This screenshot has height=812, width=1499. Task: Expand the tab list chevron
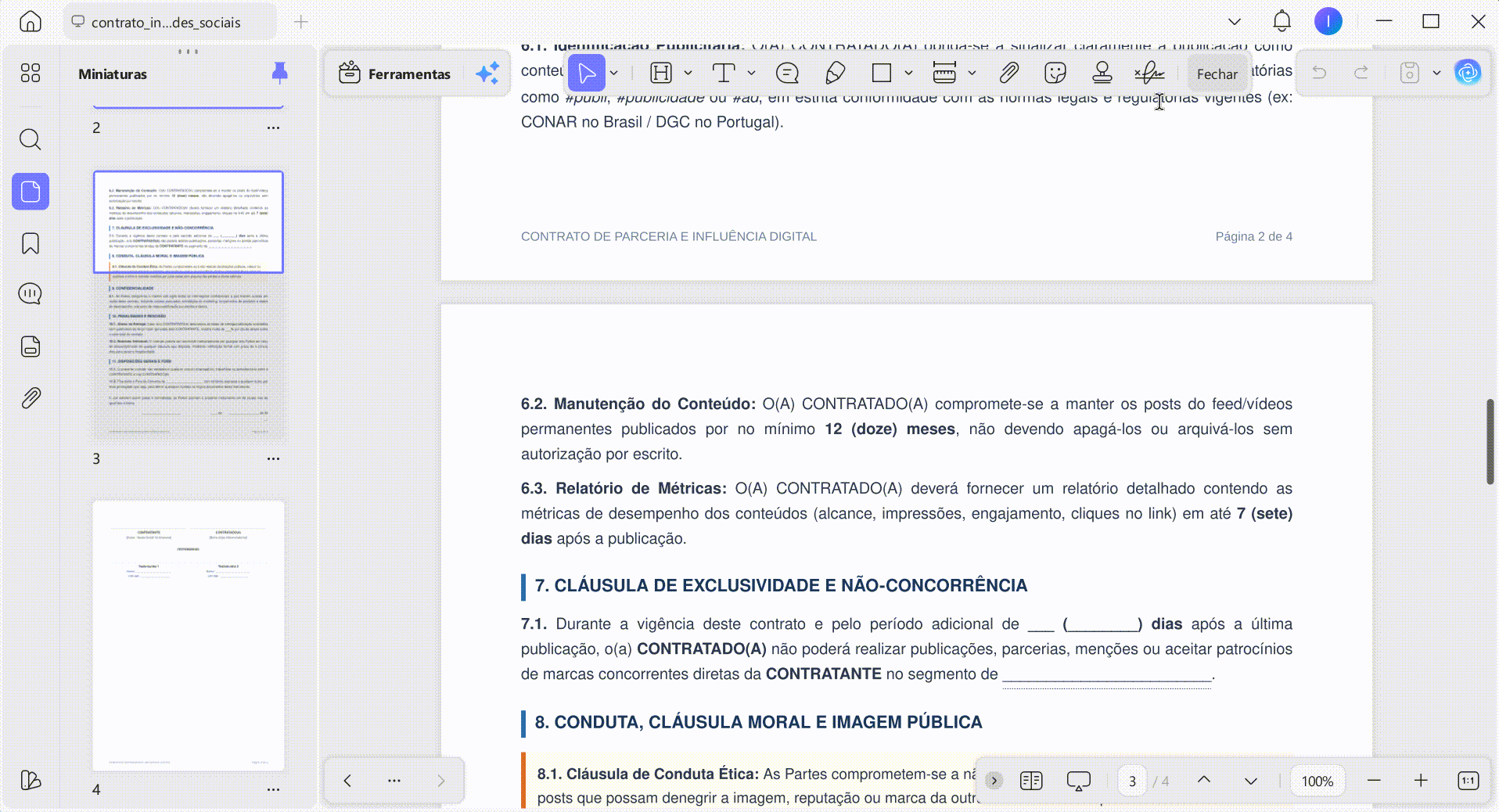[1234, 21]
